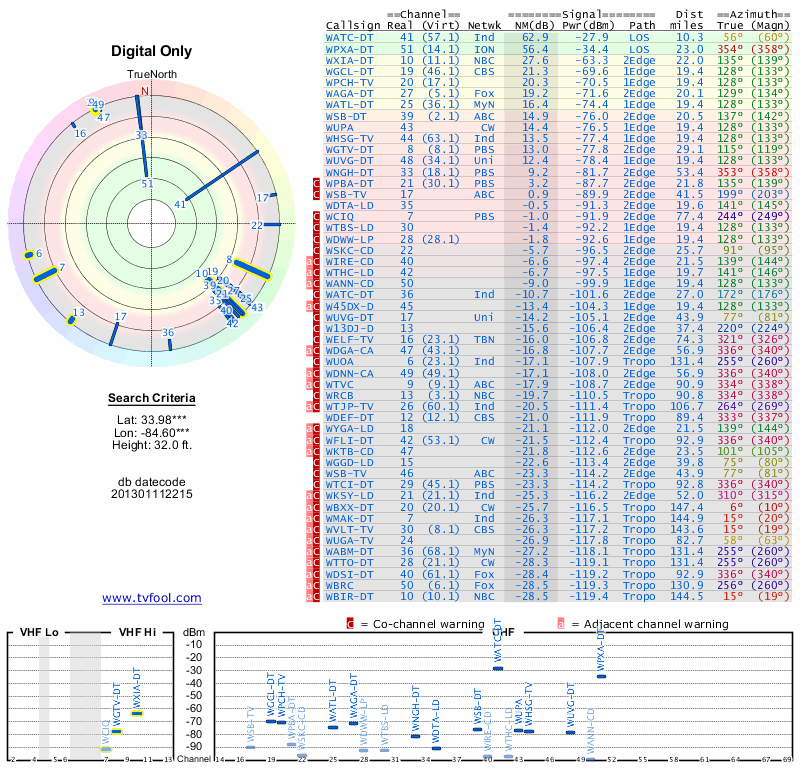
Task: Click warning icon on WANN-CD row
Action: click(x=313, y=284)
